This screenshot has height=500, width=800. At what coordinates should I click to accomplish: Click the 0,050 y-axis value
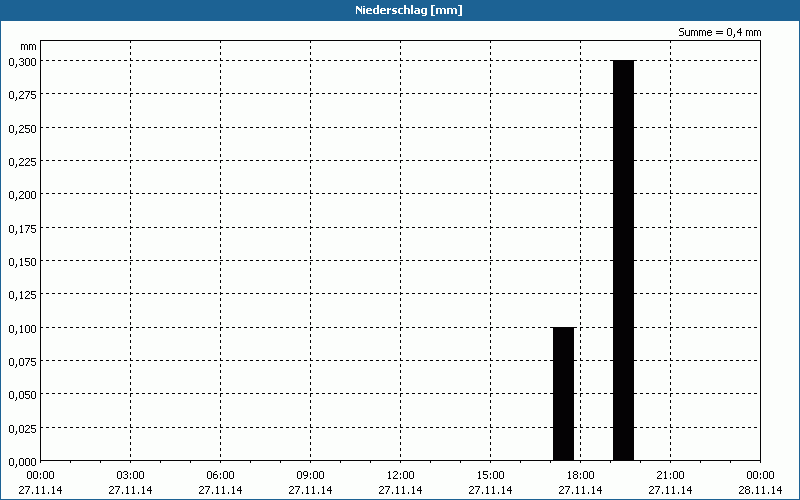pyautogui.click(x=22, y=395)
